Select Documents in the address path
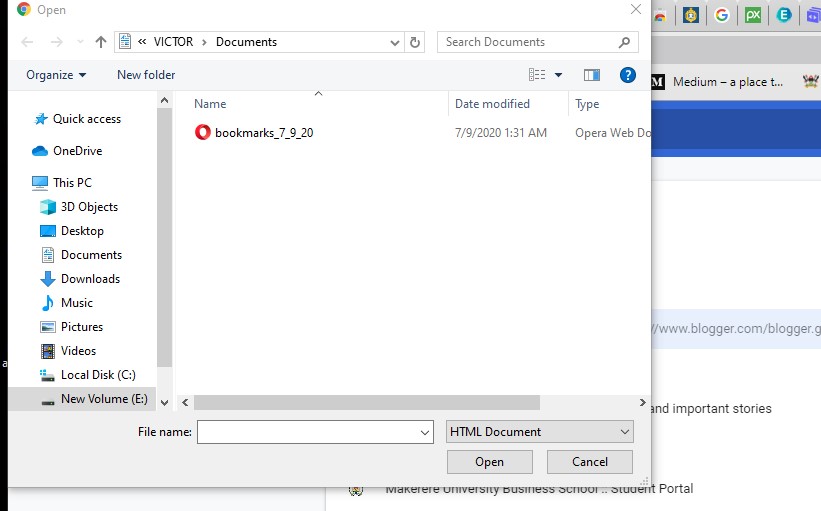The width and height of the screenshot is (821, 511). pos(246,42)
